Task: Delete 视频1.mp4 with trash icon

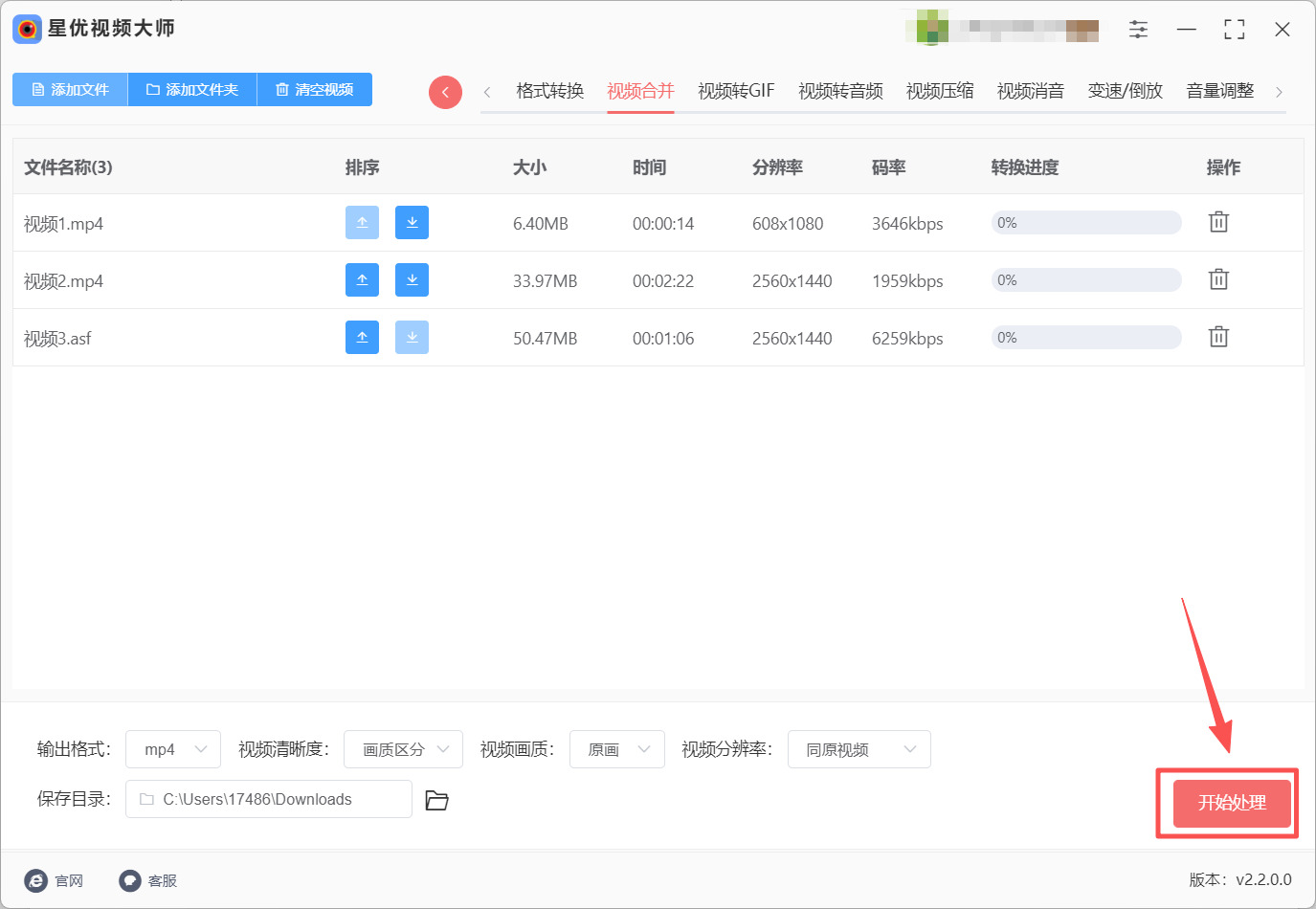Action: click(x=1218, y=222)
